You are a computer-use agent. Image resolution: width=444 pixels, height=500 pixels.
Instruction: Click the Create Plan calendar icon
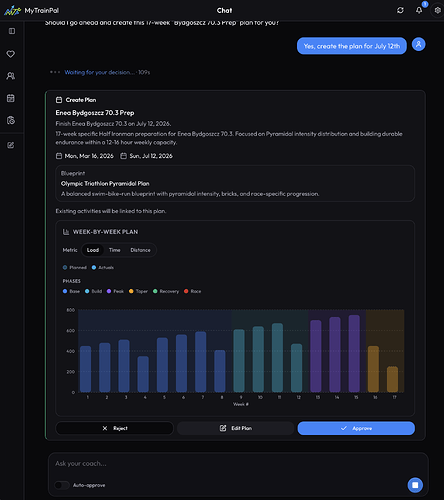pyautogui.click(x=59, y=100)
